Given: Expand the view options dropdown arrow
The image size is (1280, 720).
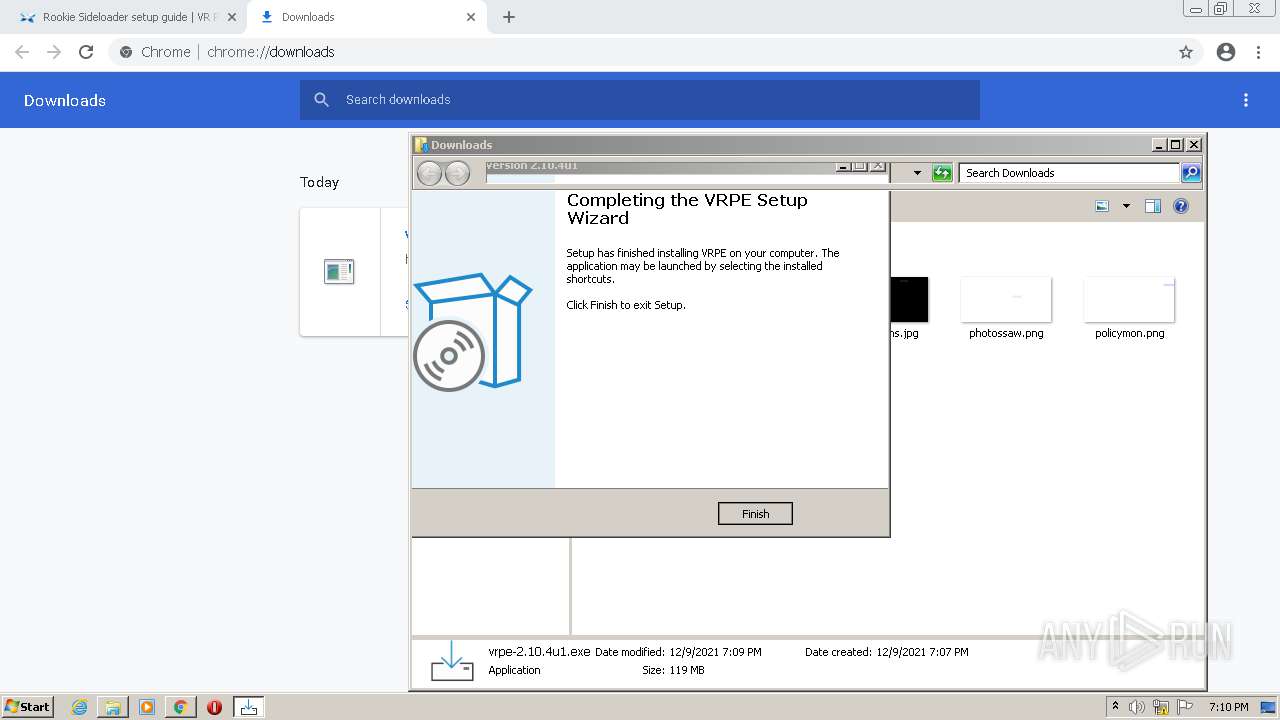Looking at the screenshot, I should coord(1126,206).
